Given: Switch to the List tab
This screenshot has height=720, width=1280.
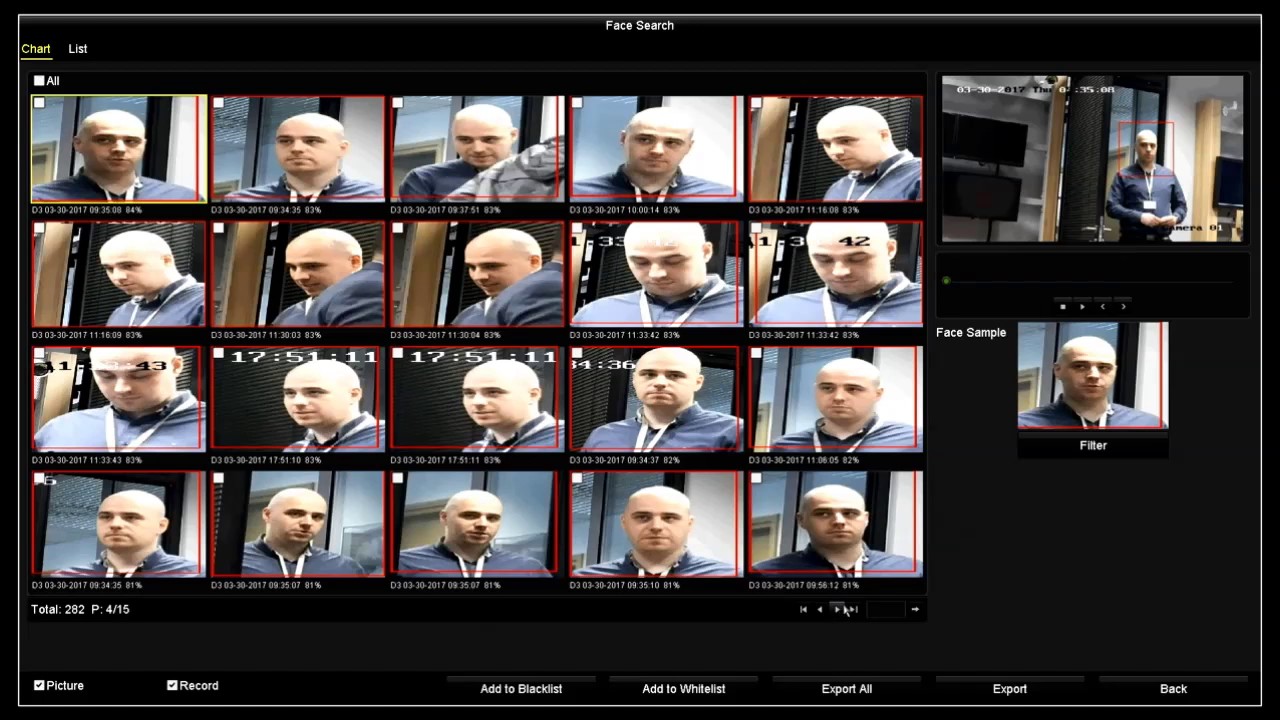Looking at the screenshot, I should tap(78, 49).
